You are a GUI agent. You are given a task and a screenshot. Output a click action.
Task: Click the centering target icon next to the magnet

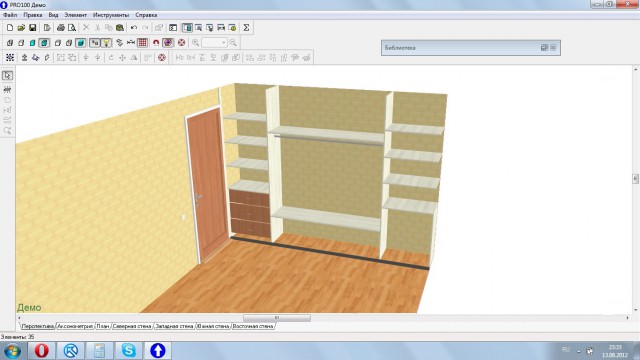[168, 42]
